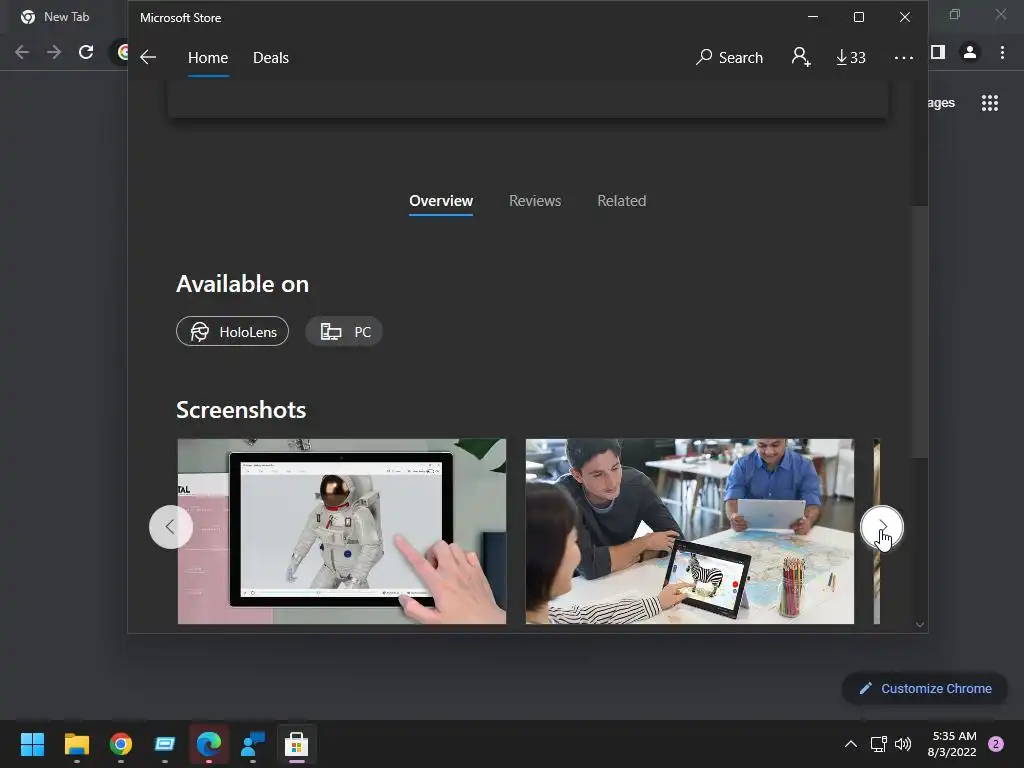
Task: Open Google Chrome from taskbar
Action: point(121,744)
